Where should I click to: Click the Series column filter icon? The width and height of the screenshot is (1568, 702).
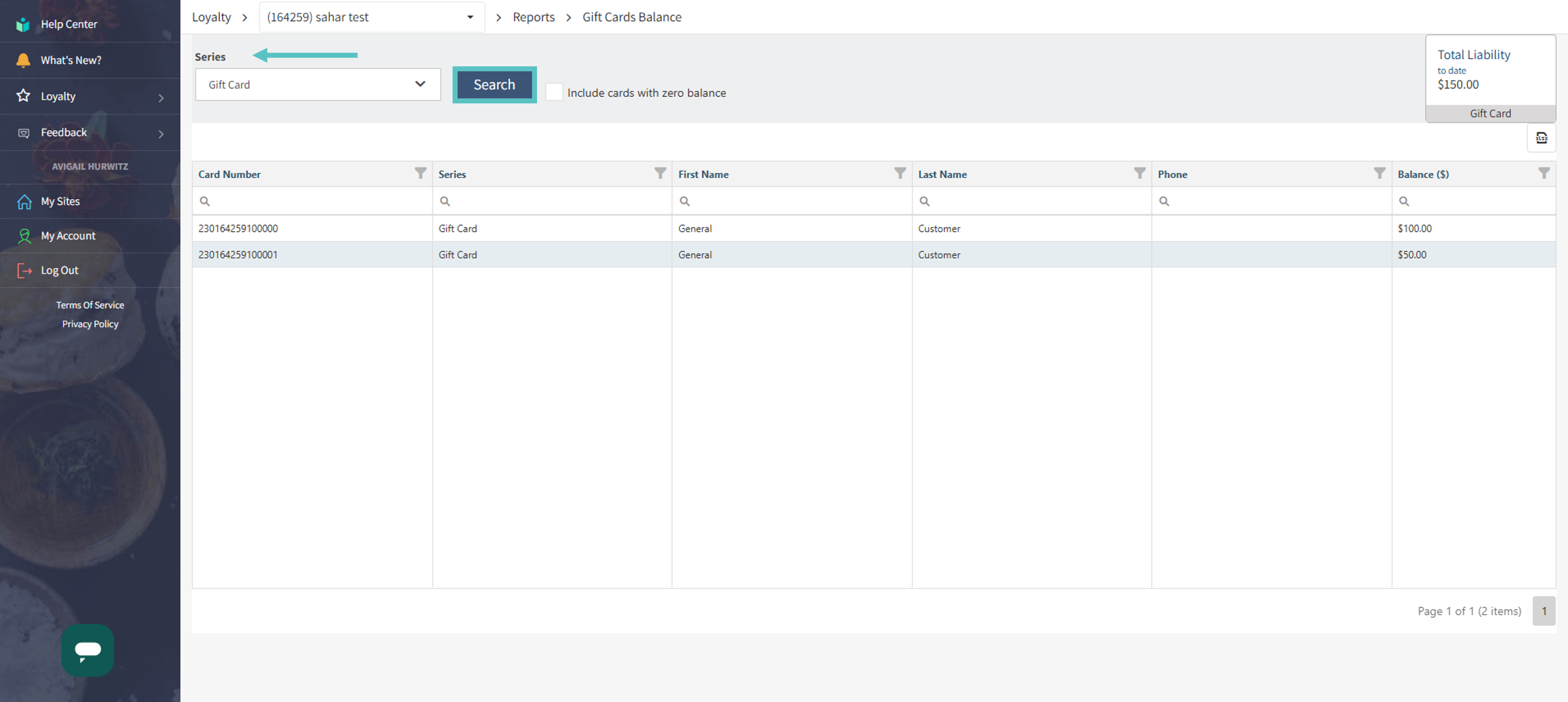(660, 174)
